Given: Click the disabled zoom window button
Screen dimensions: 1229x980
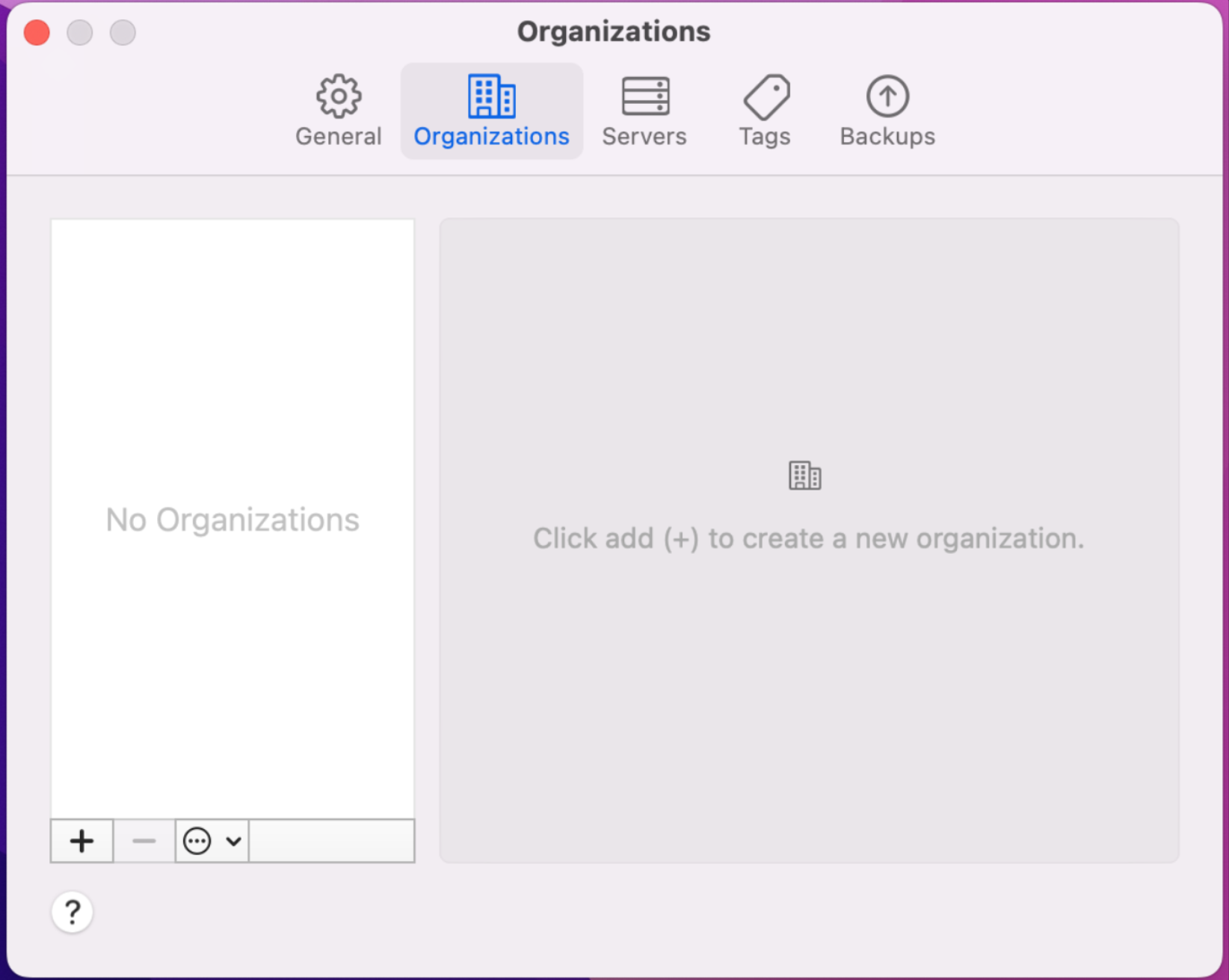Looking at the screenshot, I should [123, 33].
